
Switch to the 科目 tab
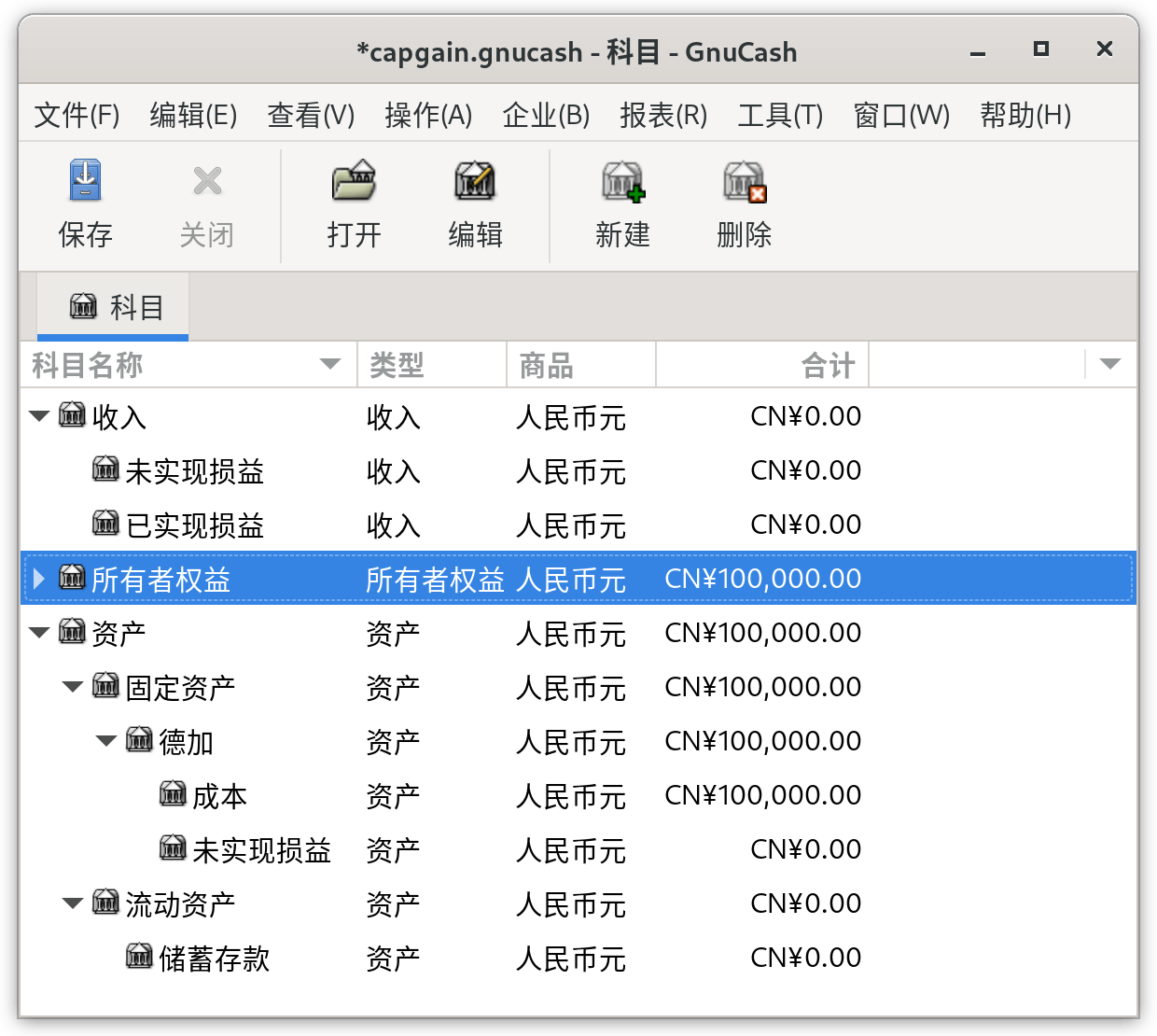(114, 306)
